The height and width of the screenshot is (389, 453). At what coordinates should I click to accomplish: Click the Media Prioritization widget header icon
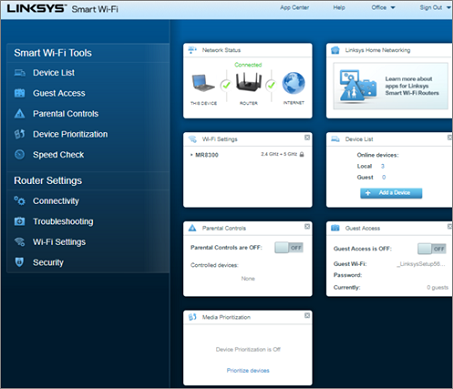point(192,317)
